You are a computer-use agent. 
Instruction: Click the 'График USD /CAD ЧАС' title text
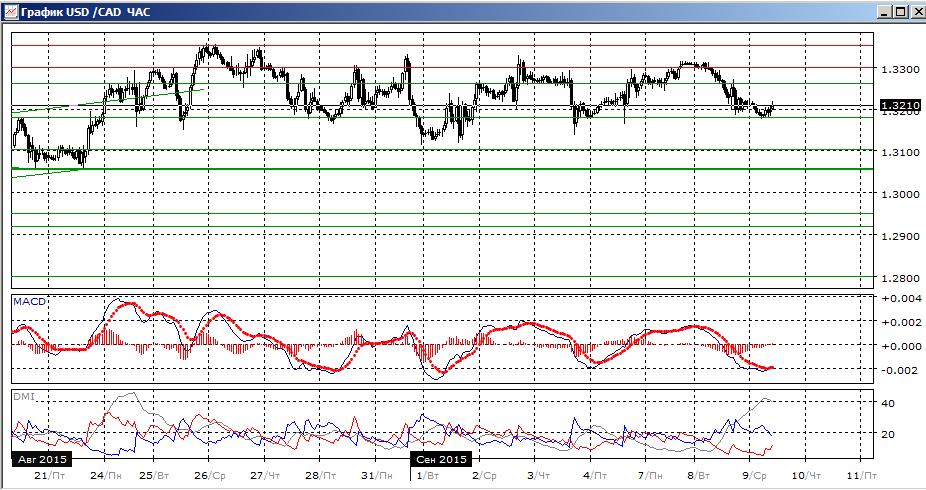click(86, 11)
